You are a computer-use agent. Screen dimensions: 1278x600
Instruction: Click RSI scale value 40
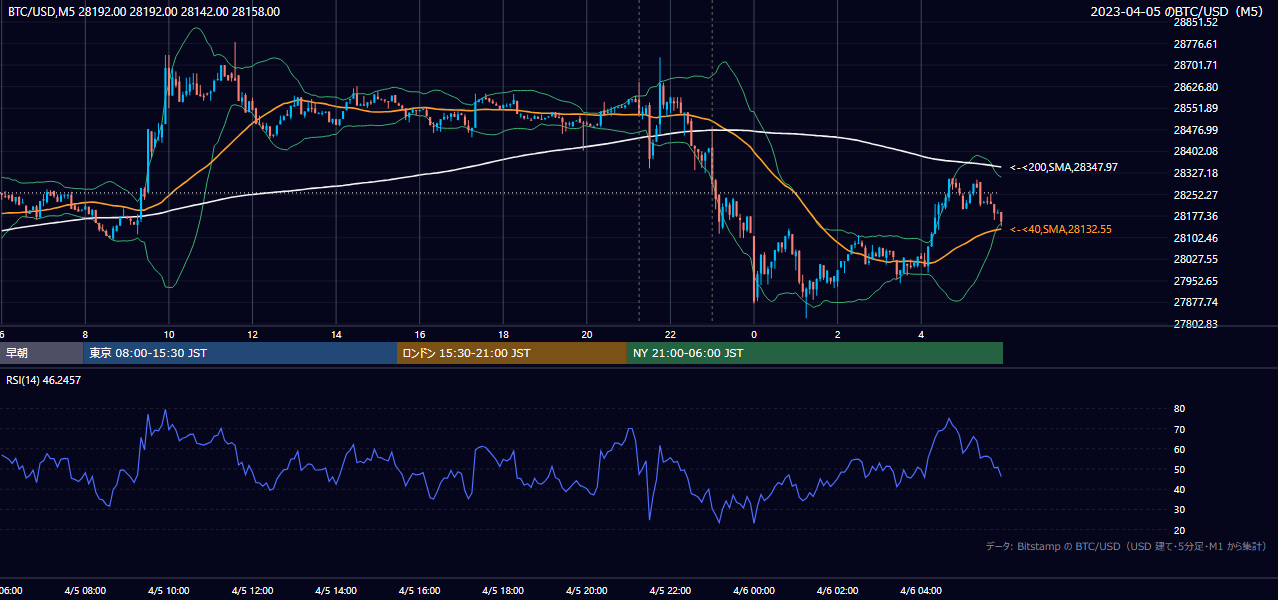tap(1180, 489)
